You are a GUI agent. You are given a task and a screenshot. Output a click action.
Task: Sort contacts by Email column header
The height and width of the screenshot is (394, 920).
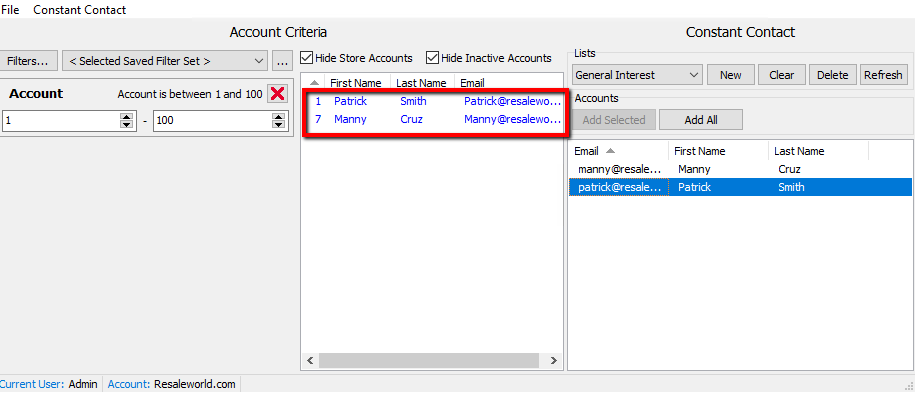pyautogui.click(x=618, y=151)
